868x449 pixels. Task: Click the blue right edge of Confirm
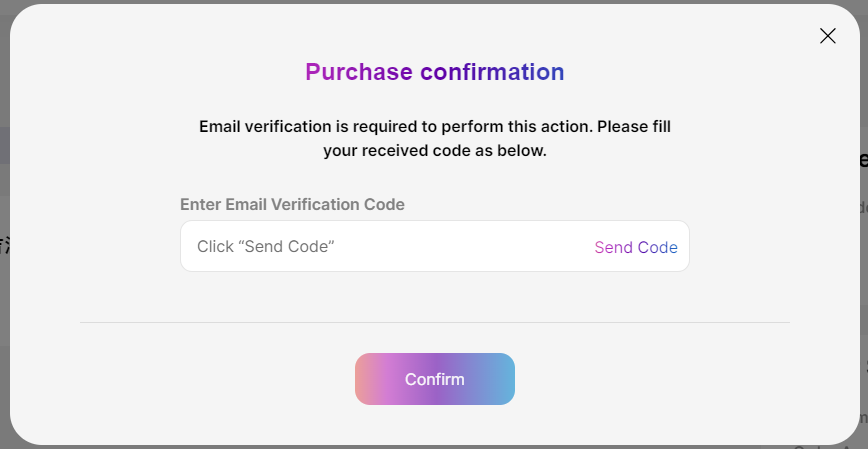click(x=505, y=379)
